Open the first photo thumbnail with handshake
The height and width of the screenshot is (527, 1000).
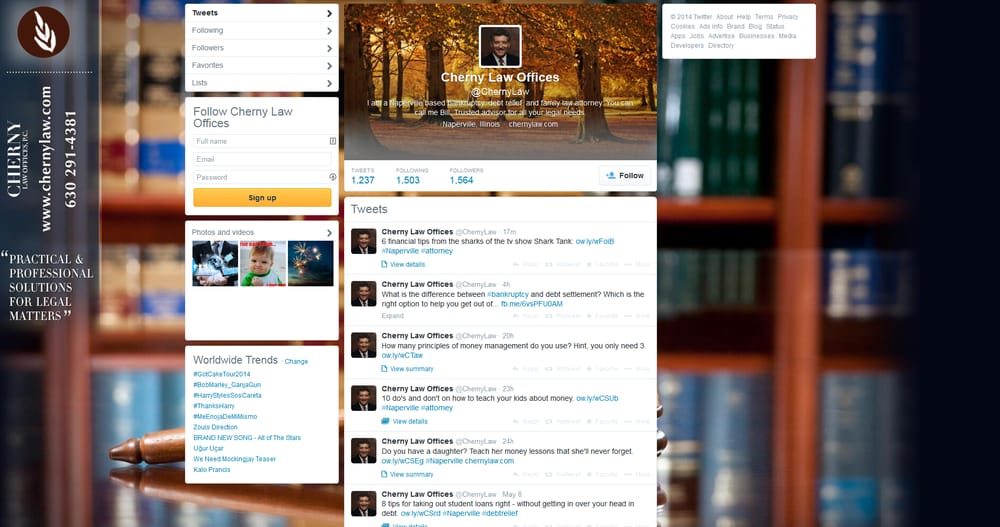pyautogui.click(x=215, y=264)
